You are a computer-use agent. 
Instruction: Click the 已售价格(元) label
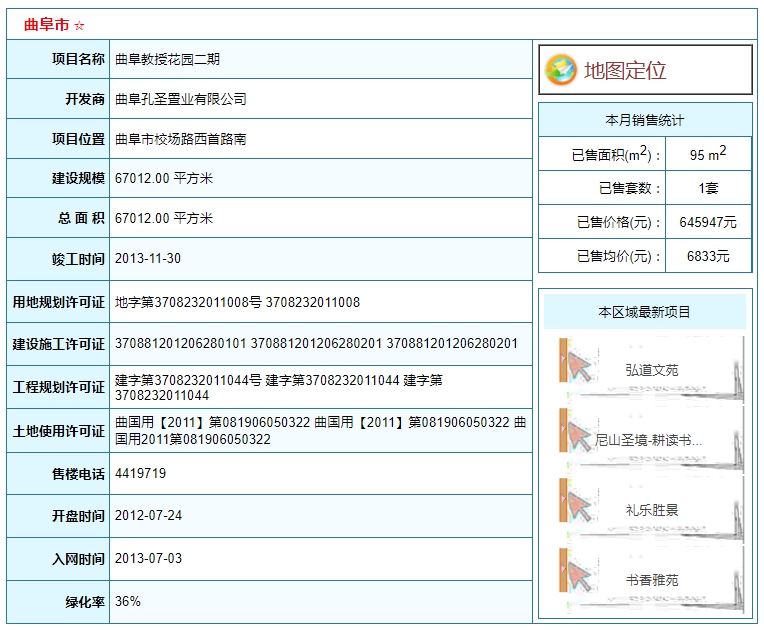point(618,222)
